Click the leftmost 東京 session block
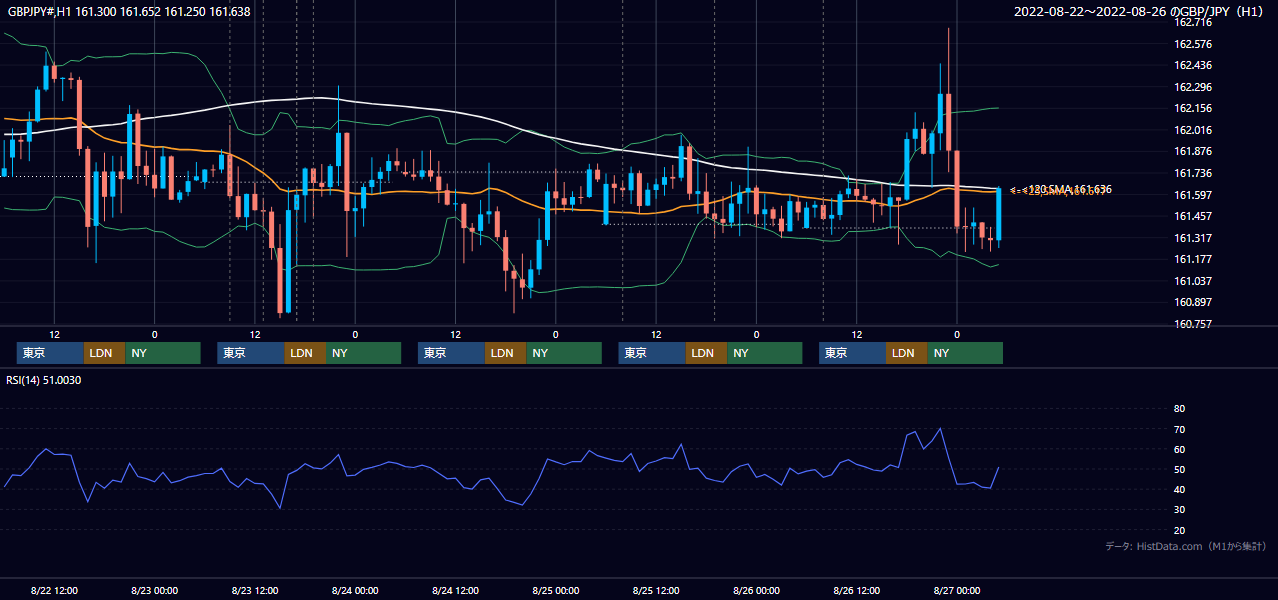The image size is (1278, 600). [50, 353]
